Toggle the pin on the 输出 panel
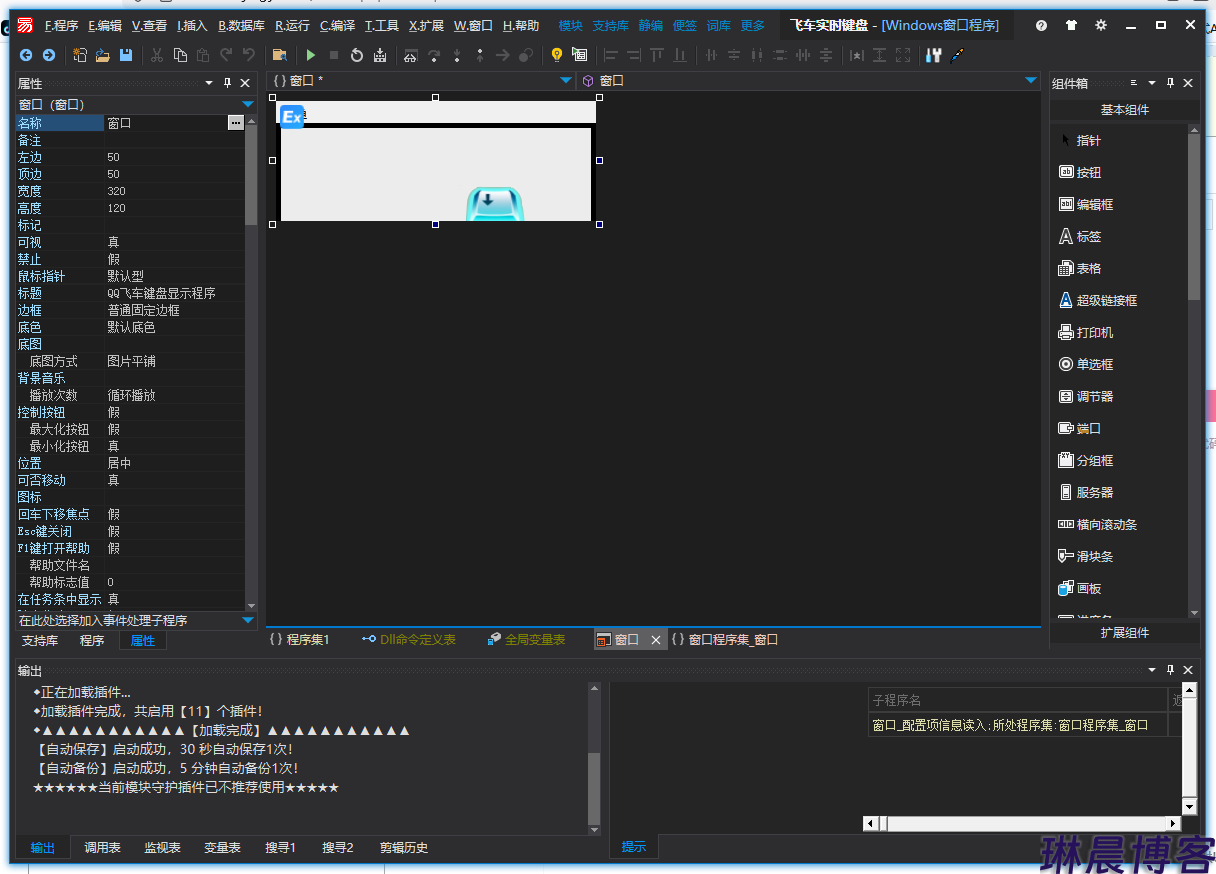The image size is (1216, 874). click(x=1170, y=669)
